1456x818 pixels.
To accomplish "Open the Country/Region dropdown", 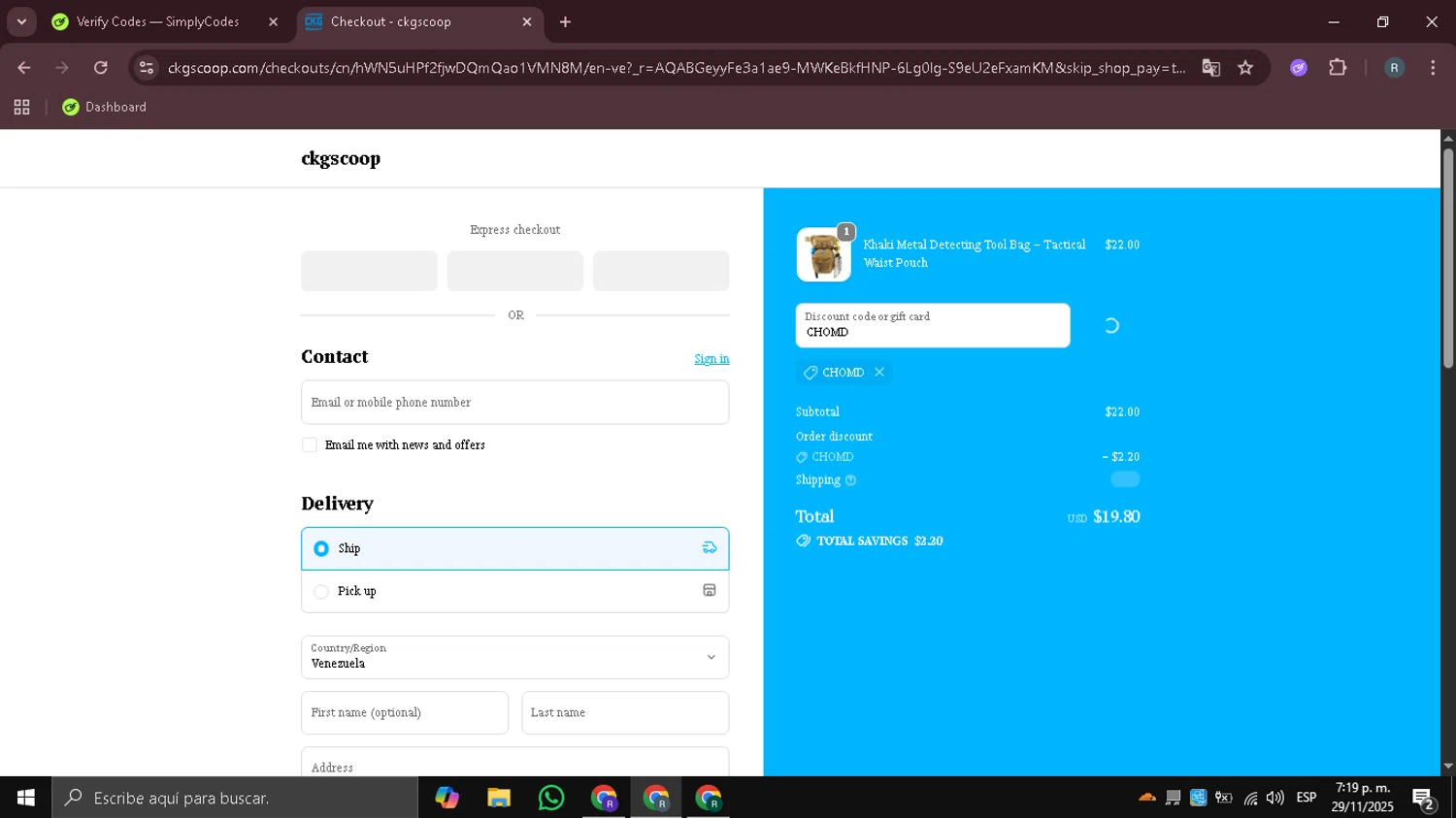I will pyautogui.click(x=514, y=657).
